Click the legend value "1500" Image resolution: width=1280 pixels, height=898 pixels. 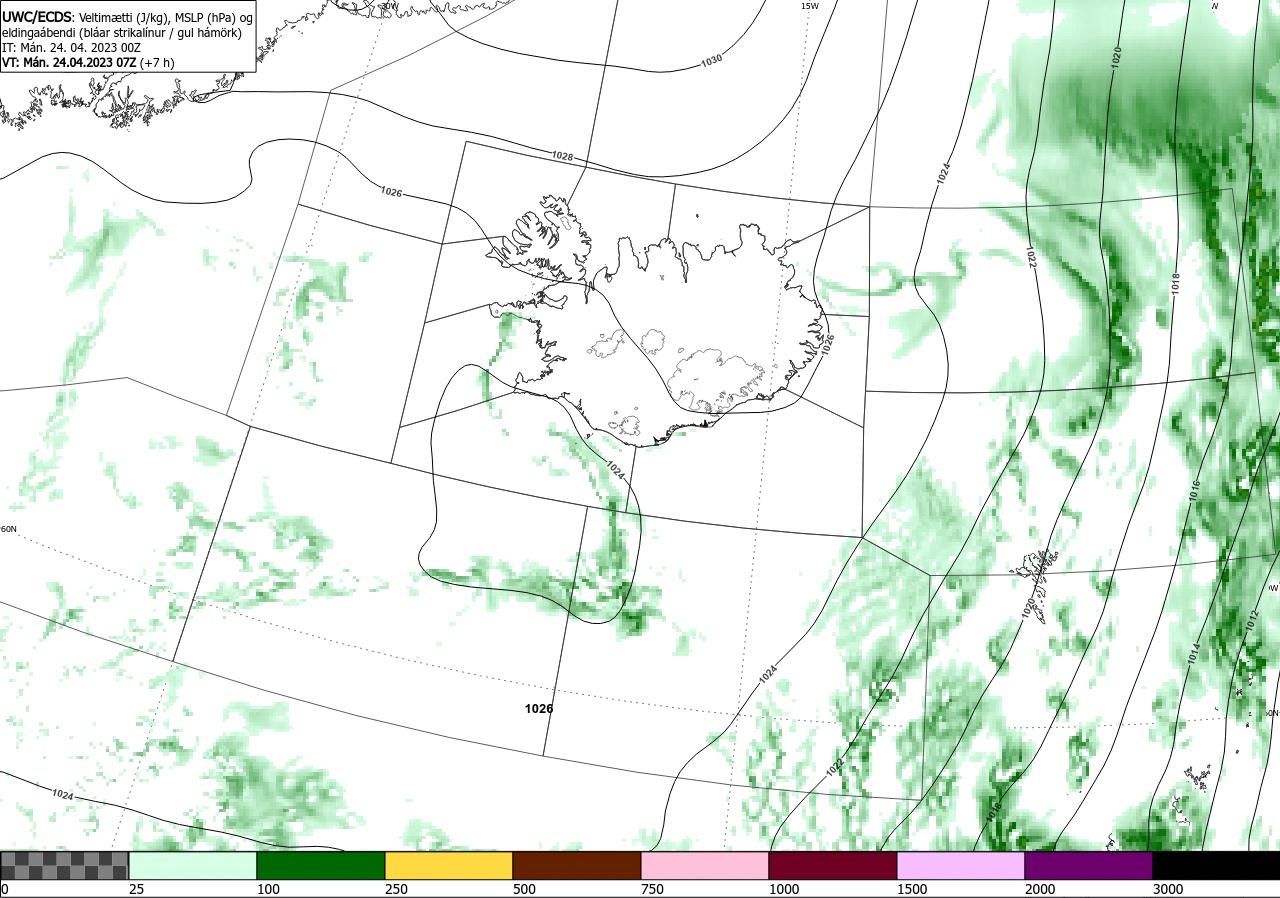click(x=912, y=889)
